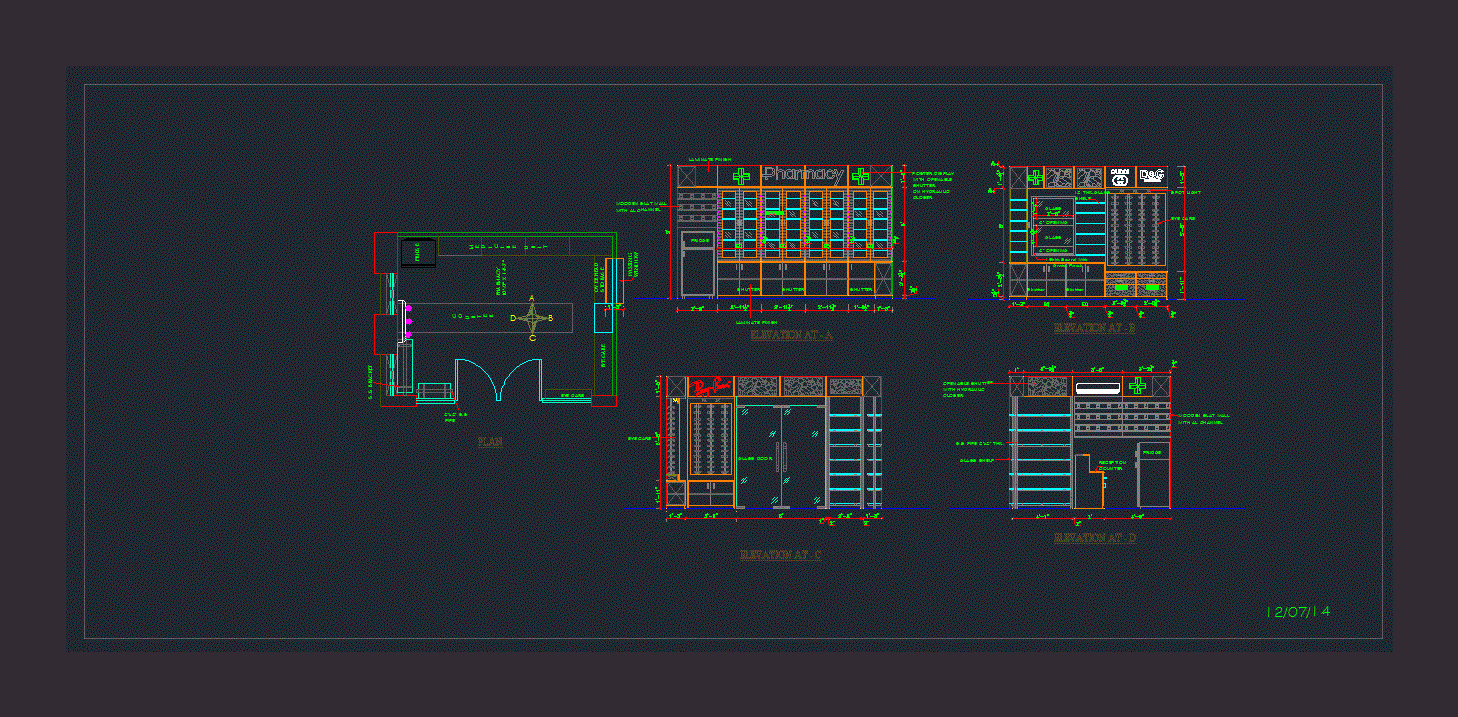Click the "ELEVATION AT - C" title

tap(780, 555)
